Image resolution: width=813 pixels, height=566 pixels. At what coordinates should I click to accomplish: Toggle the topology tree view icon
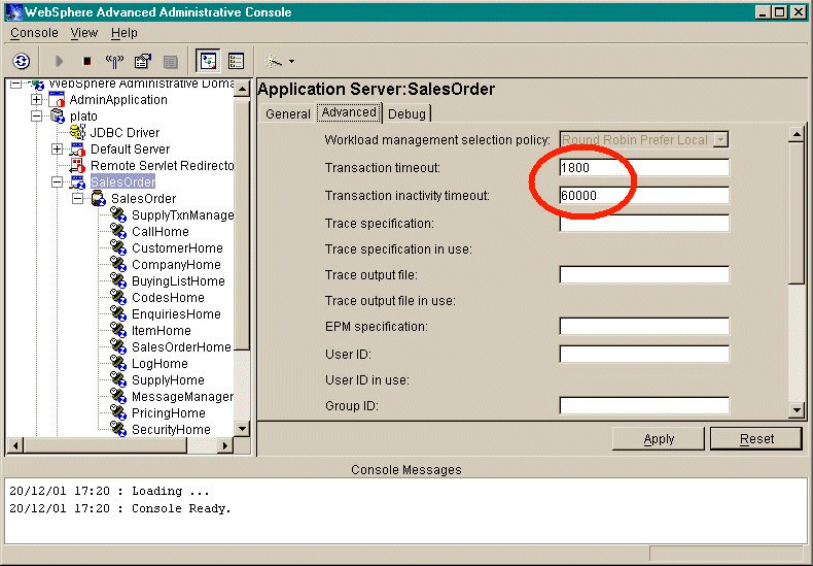208,61
